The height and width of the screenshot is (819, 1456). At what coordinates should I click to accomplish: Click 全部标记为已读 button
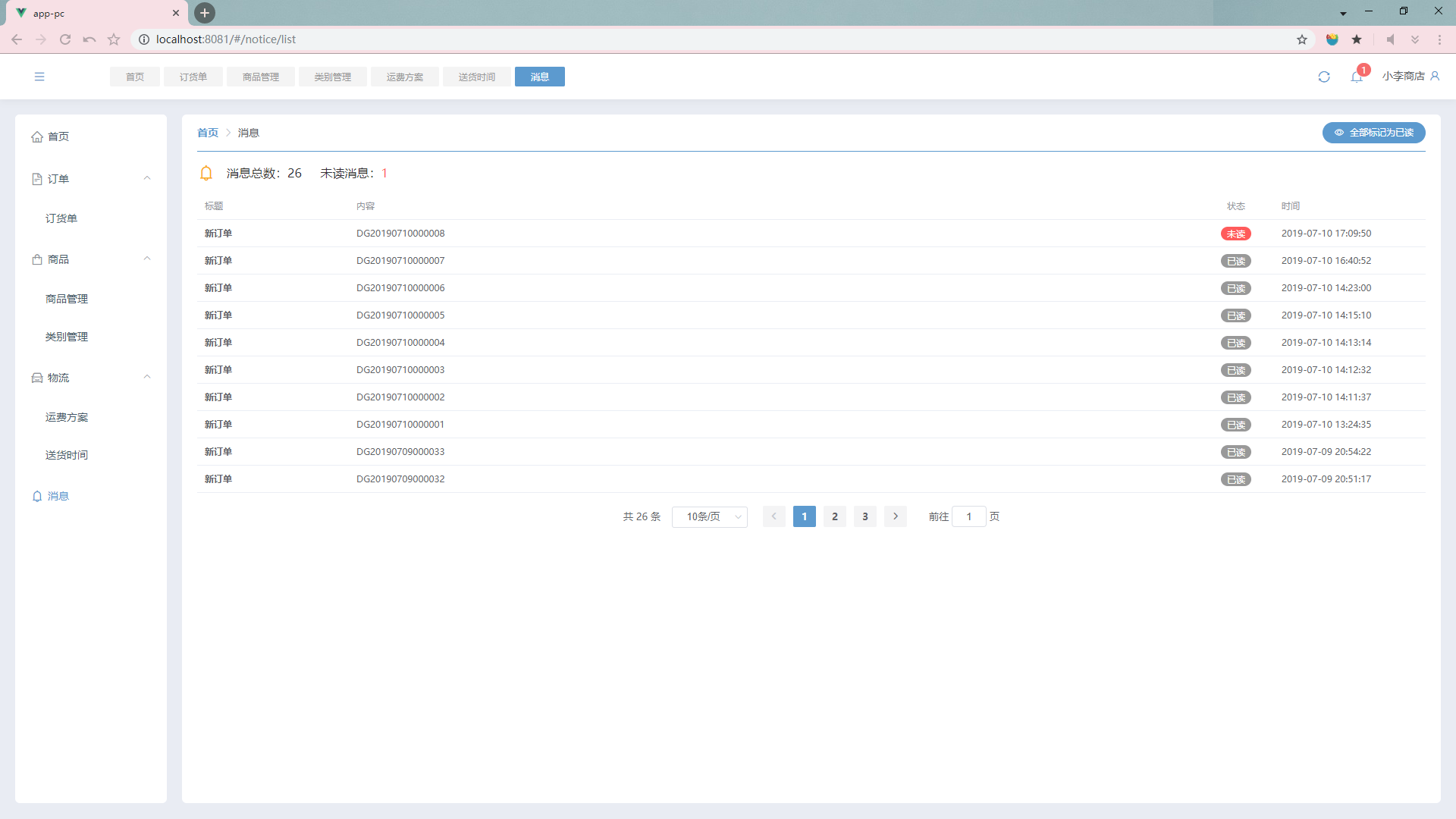click(x=1373, y=133)
